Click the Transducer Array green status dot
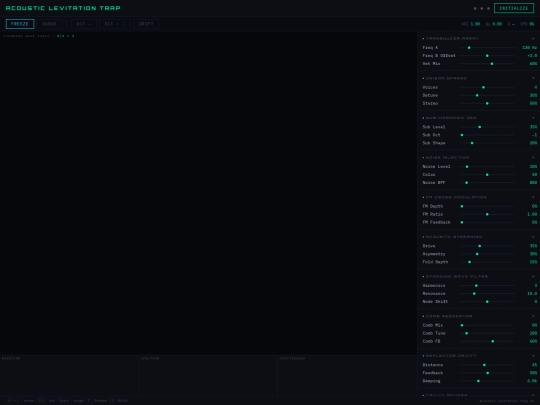This screenshot has height=405, width=540. pyautogui.click(x=423, y=39)
